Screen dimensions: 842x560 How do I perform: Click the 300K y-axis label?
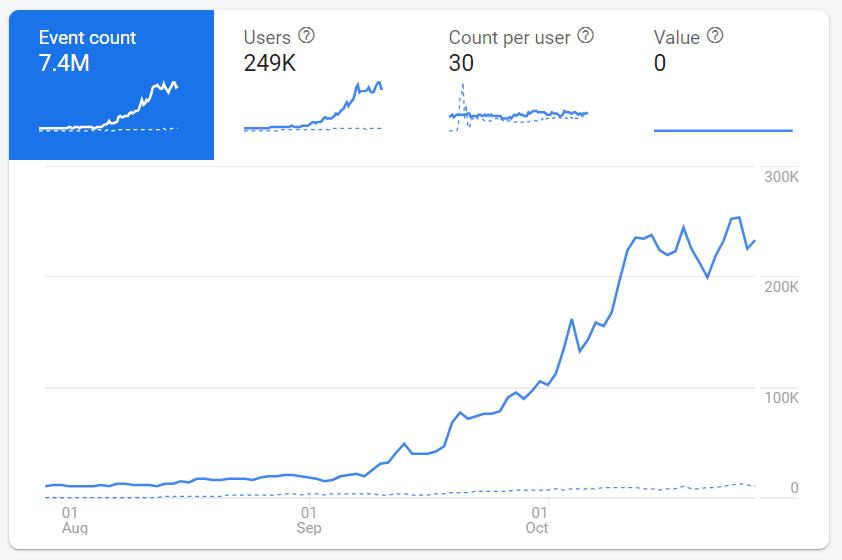click(x=781, y=177)
